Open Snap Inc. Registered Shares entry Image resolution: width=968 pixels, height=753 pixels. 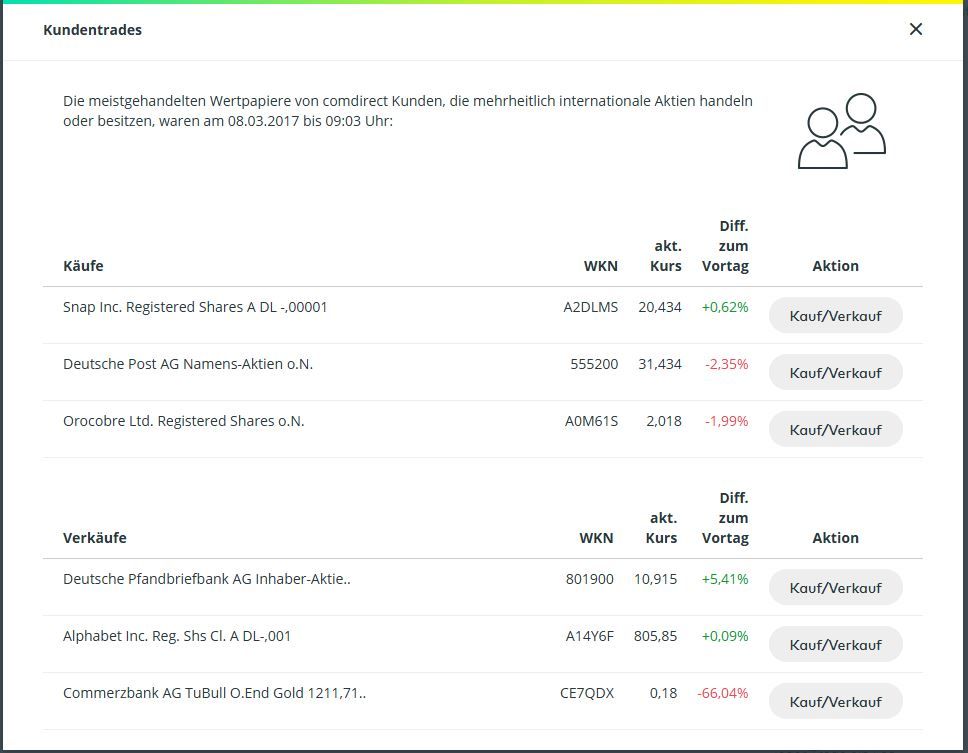tap(195, 307)
